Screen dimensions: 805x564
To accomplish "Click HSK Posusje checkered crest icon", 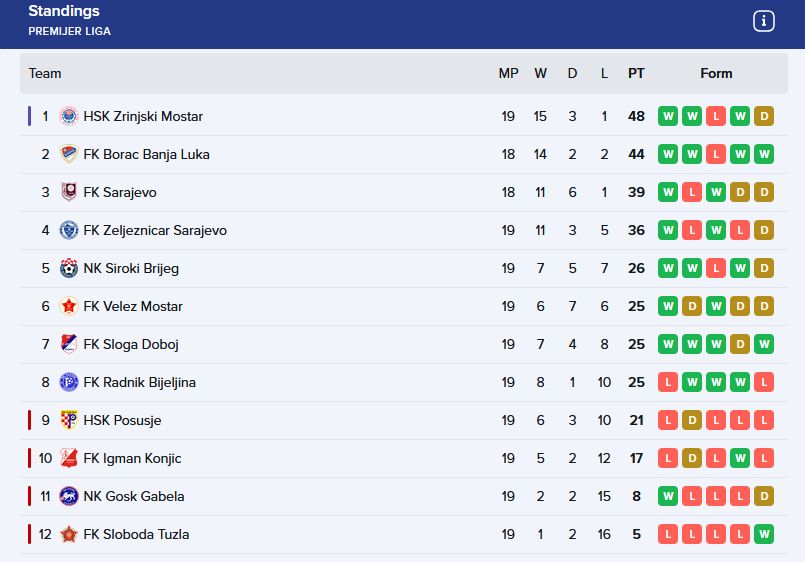I will coord(69,420).
